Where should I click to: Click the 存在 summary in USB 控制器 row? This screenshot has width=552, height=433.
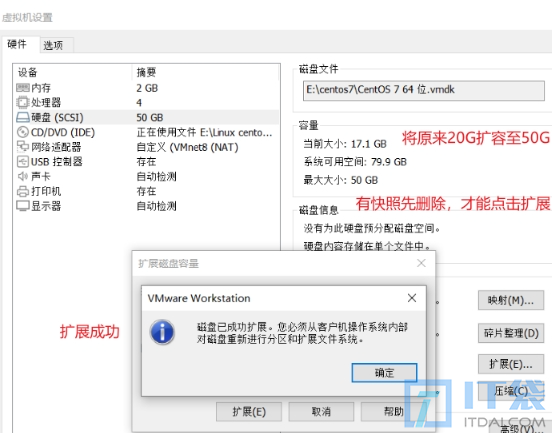point(146,162)
